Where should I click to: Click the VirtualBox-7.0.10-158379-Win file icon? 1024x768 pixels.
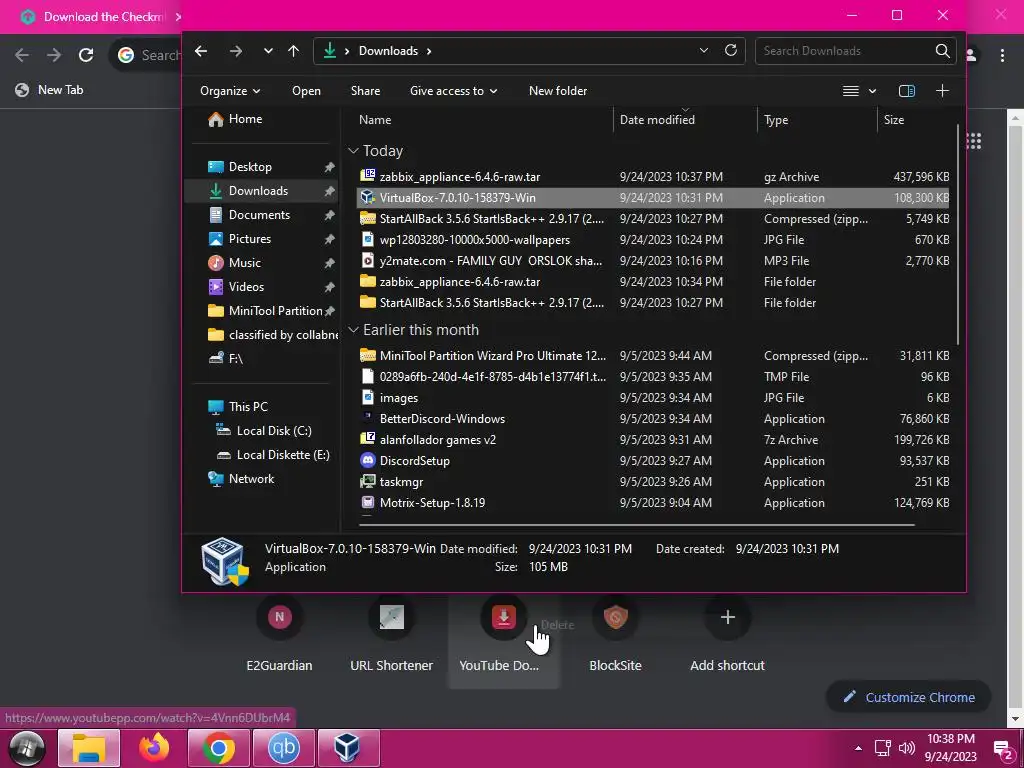tap(368, 197)
